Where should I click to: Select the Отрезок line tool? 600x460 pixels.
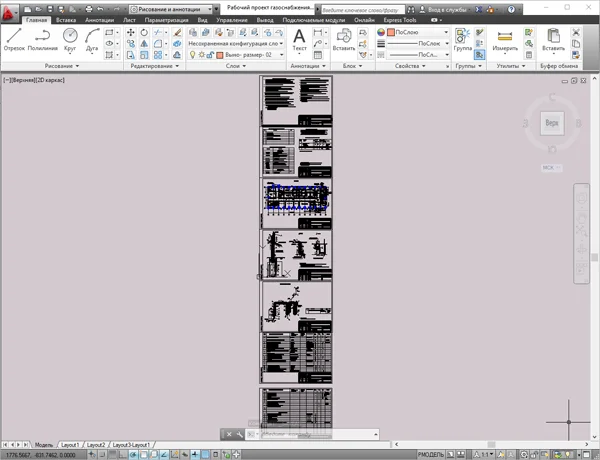tap(14, 39)
